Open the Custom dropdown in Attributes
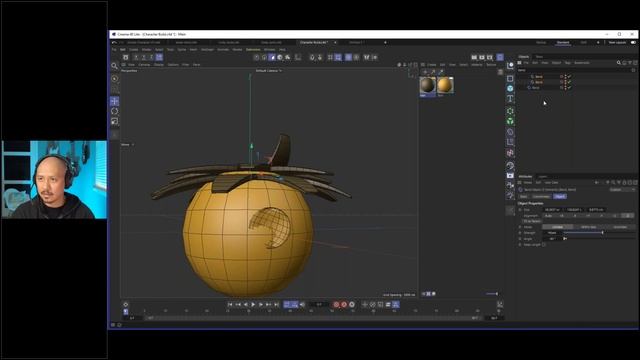The image size is (640, 360). tap(622, 190)
